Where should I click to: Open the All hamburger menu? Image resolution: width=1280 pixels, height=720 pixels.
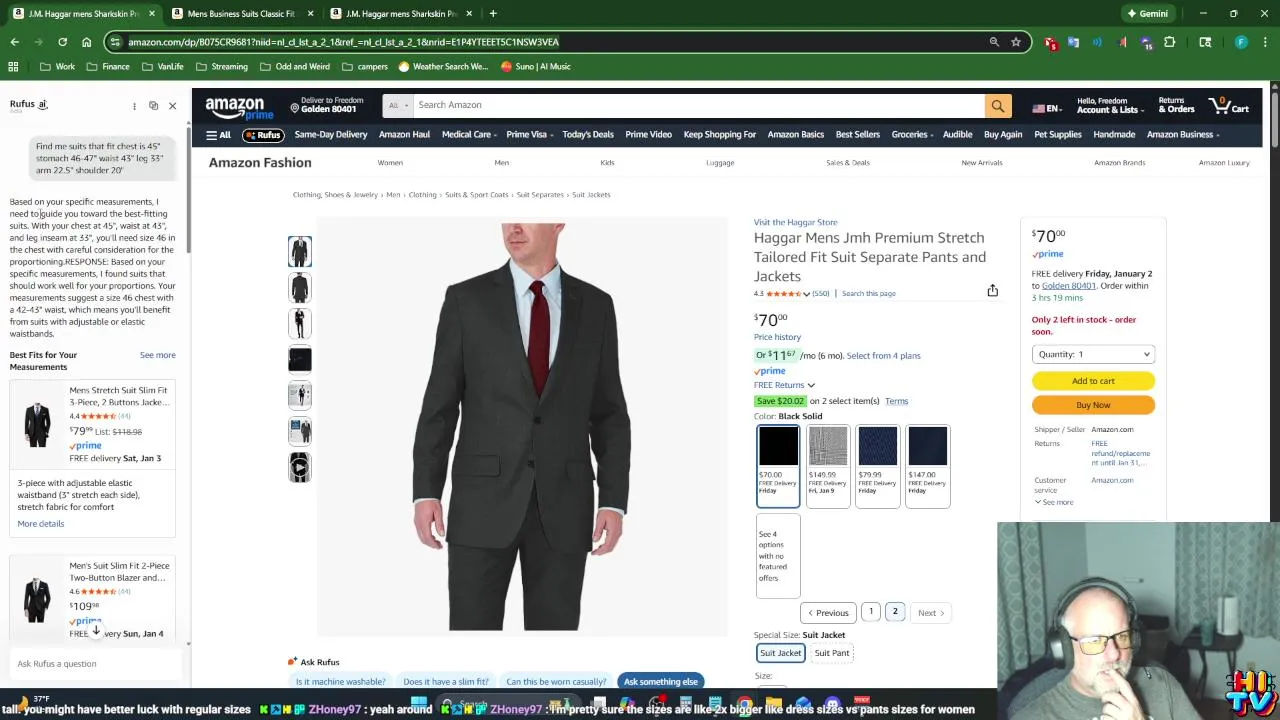218,135
